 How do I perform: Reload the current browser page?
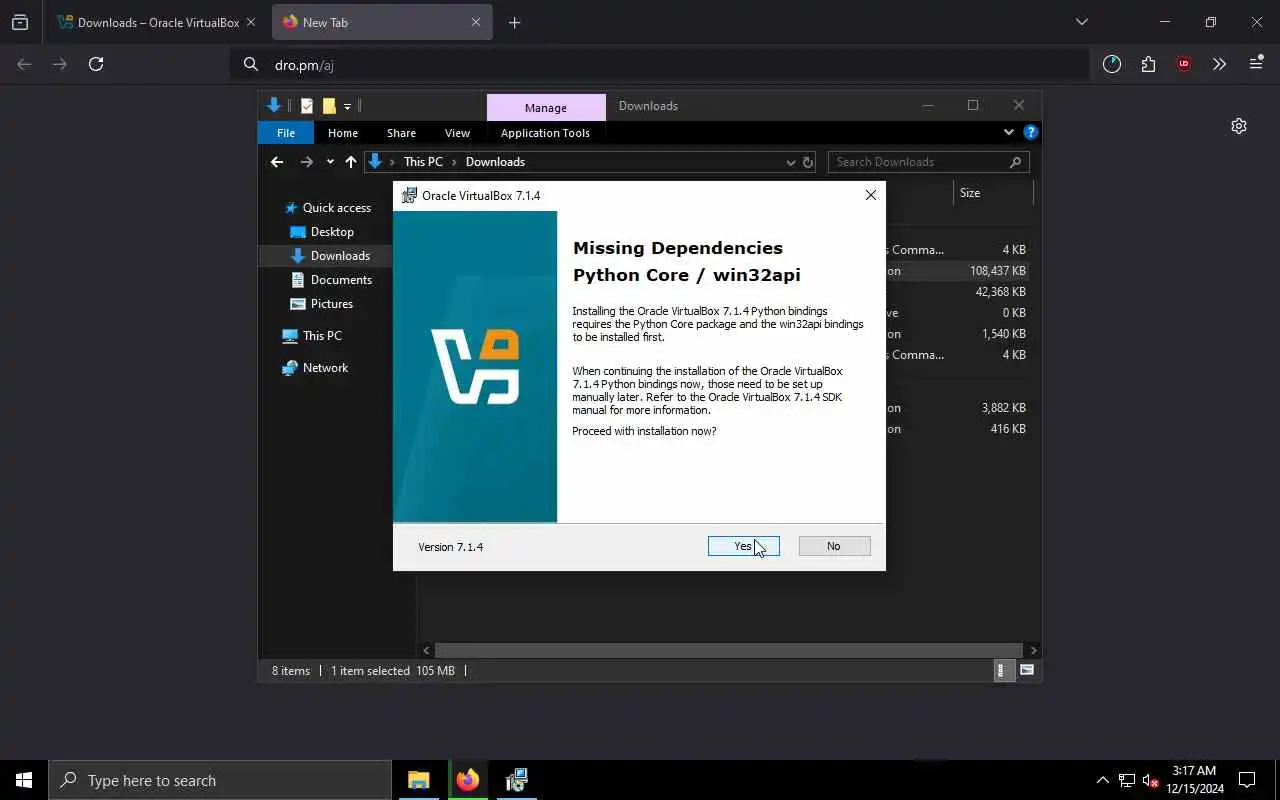[96, 64]
